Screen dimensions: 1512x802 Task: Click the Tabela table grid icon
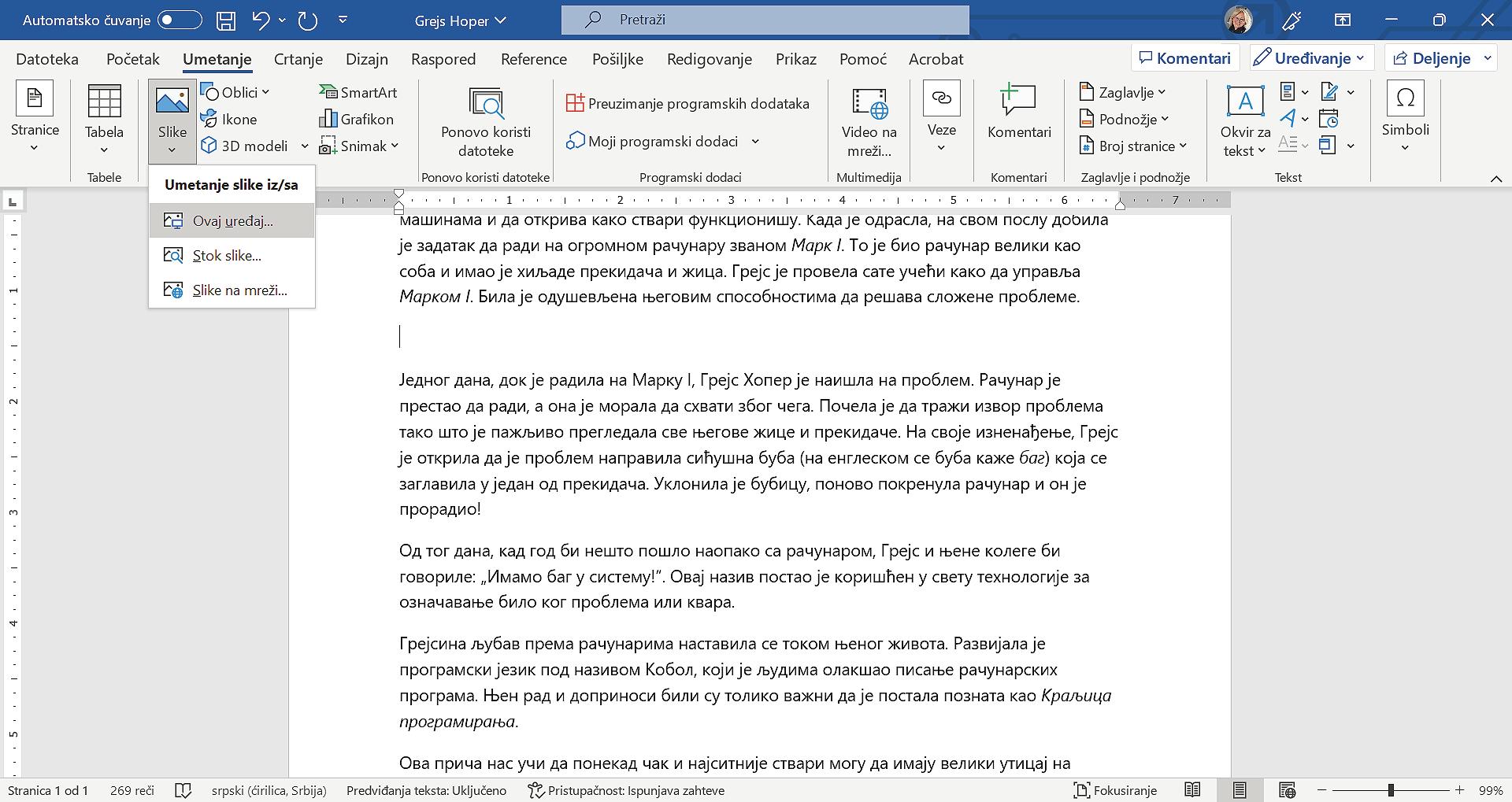104,102
